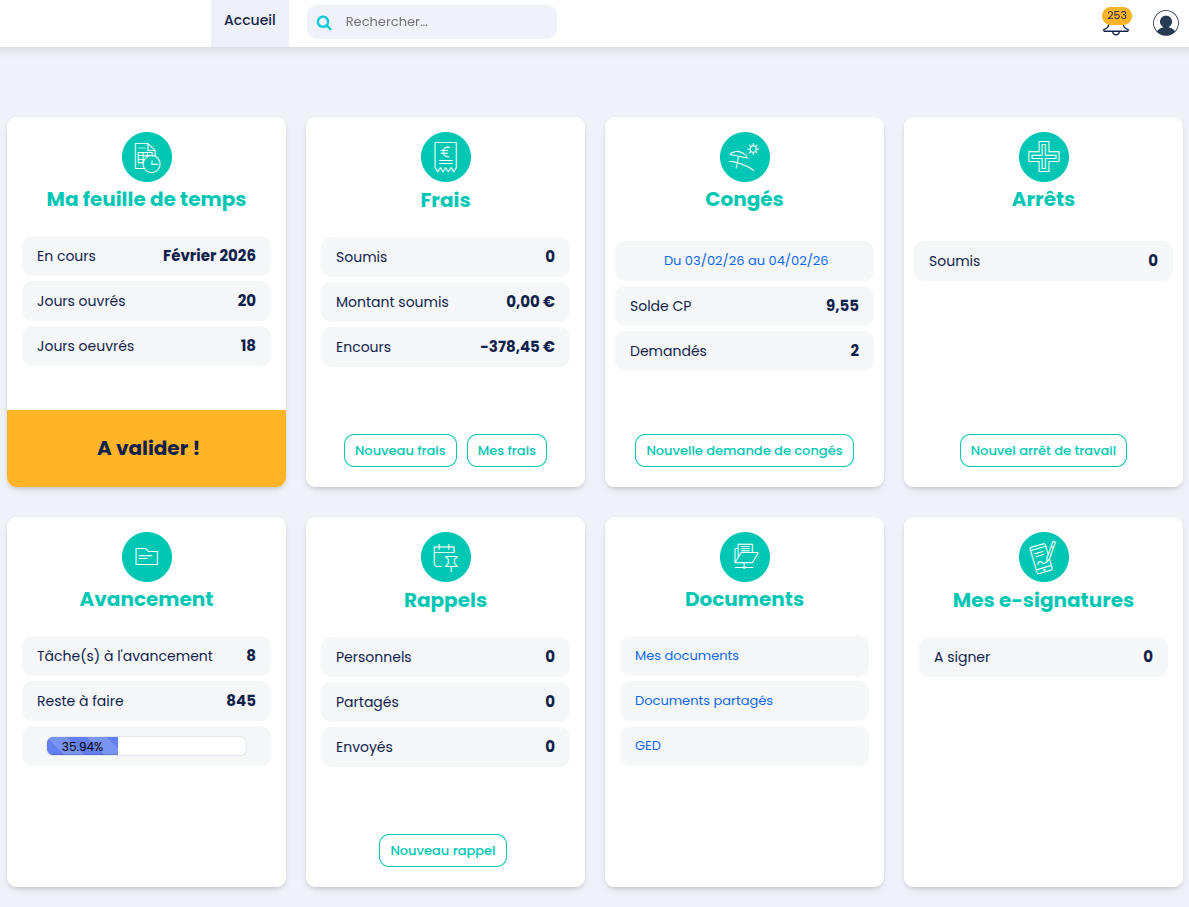Click the Avancement folder icon
1189x907 pixels.
[x=146, y=557]
